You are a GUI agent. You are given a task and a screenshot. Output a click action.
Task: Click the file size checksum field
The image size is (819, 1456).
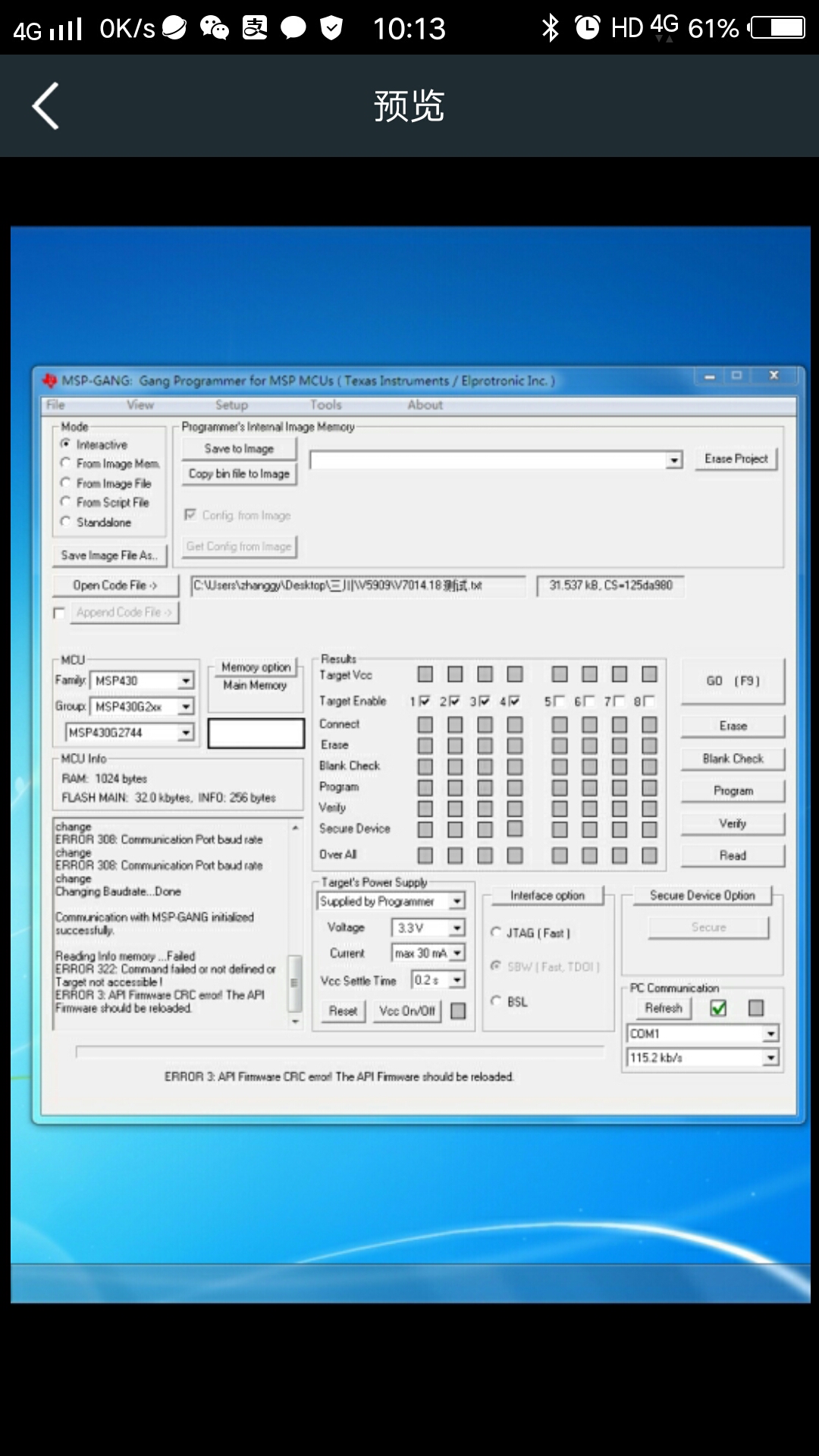(610, 585)
